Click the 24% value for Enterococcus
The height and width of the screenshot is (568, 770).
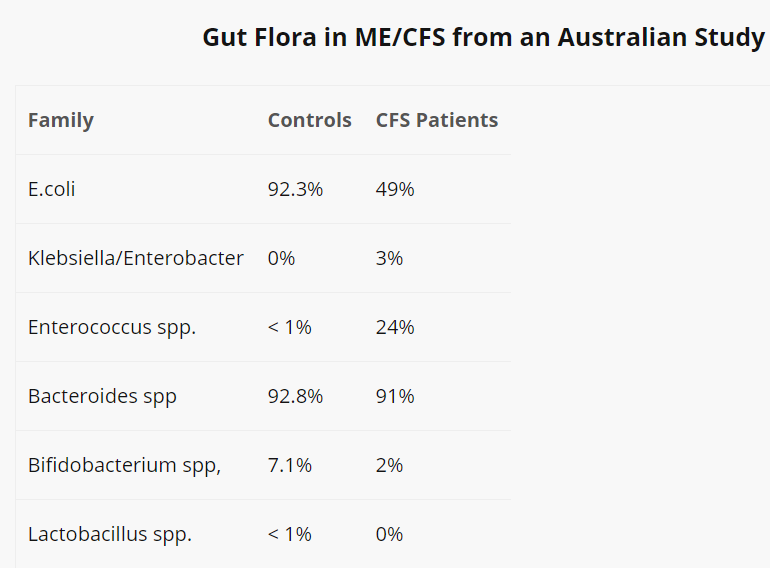[395, 327]
